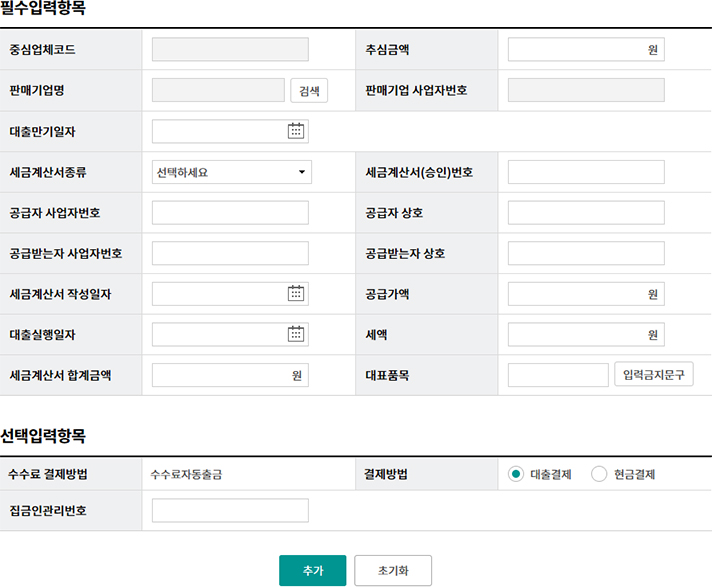This screenshot has width=712, height=587.
Task: Expand 세금계산서종류 dropdown list
Action: 231,172
